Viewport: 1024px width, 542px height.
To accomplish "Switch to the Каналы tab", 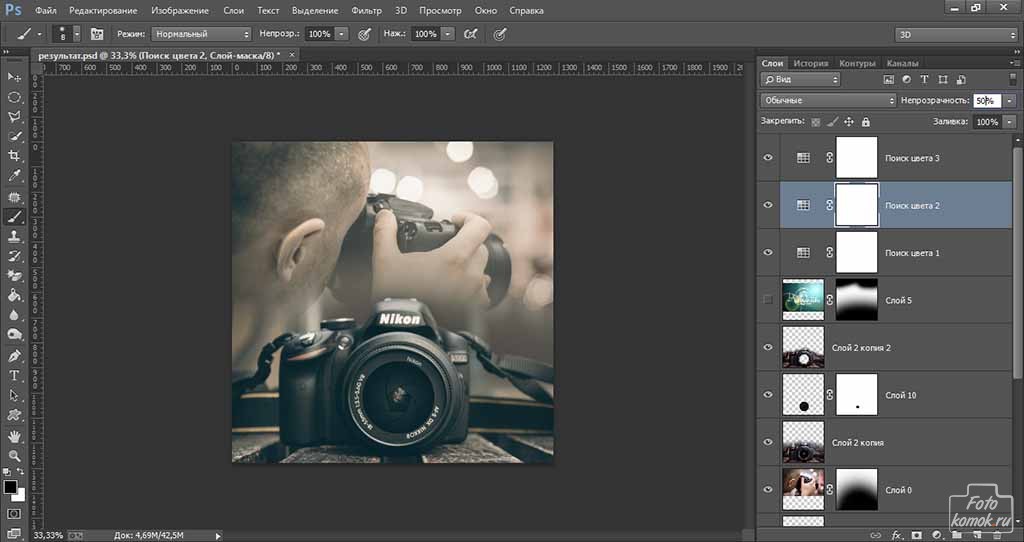I will 903,63.
